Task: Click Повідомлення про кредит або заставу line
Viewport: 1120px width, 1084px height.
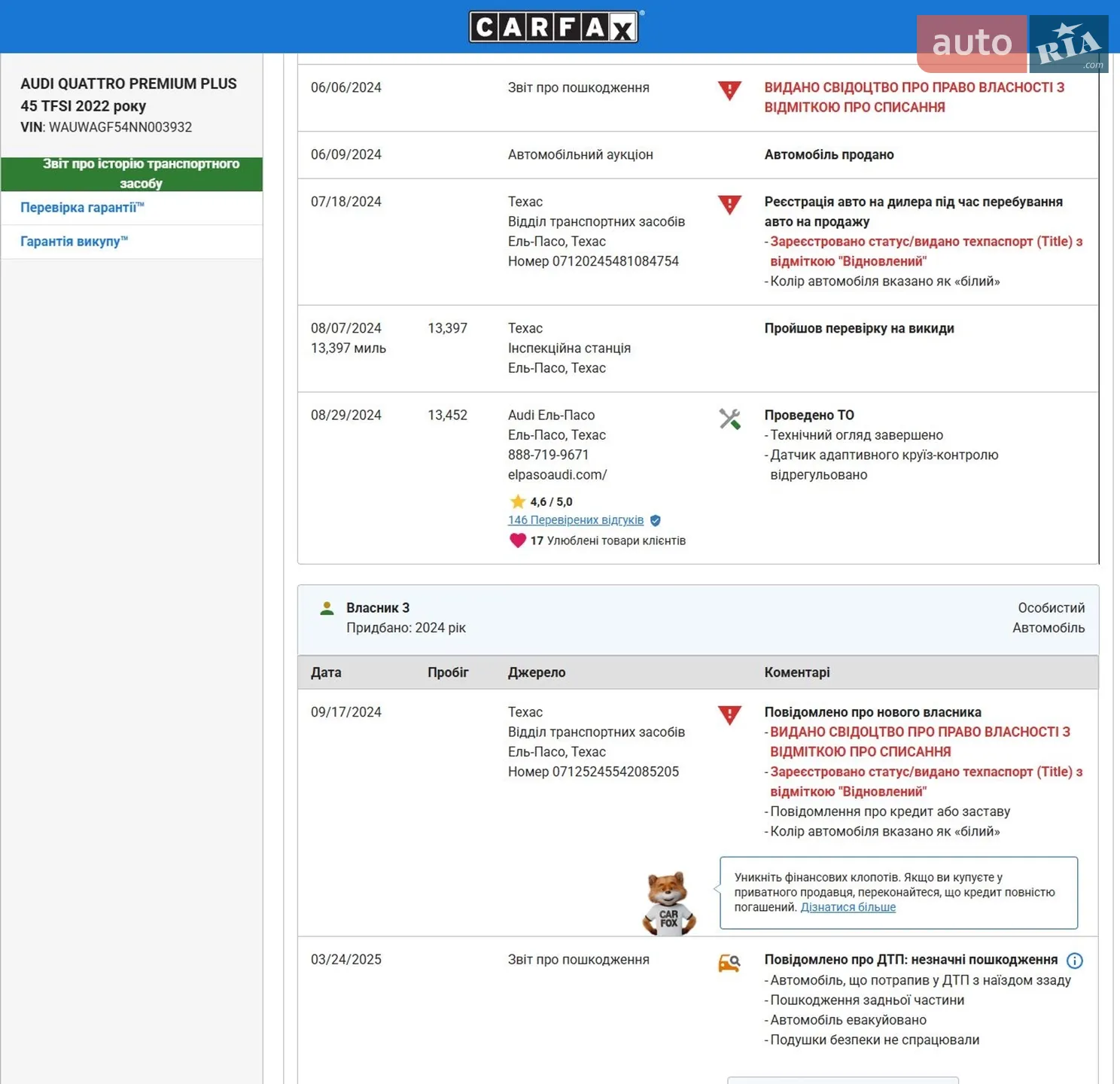Action: coord(890,811)
